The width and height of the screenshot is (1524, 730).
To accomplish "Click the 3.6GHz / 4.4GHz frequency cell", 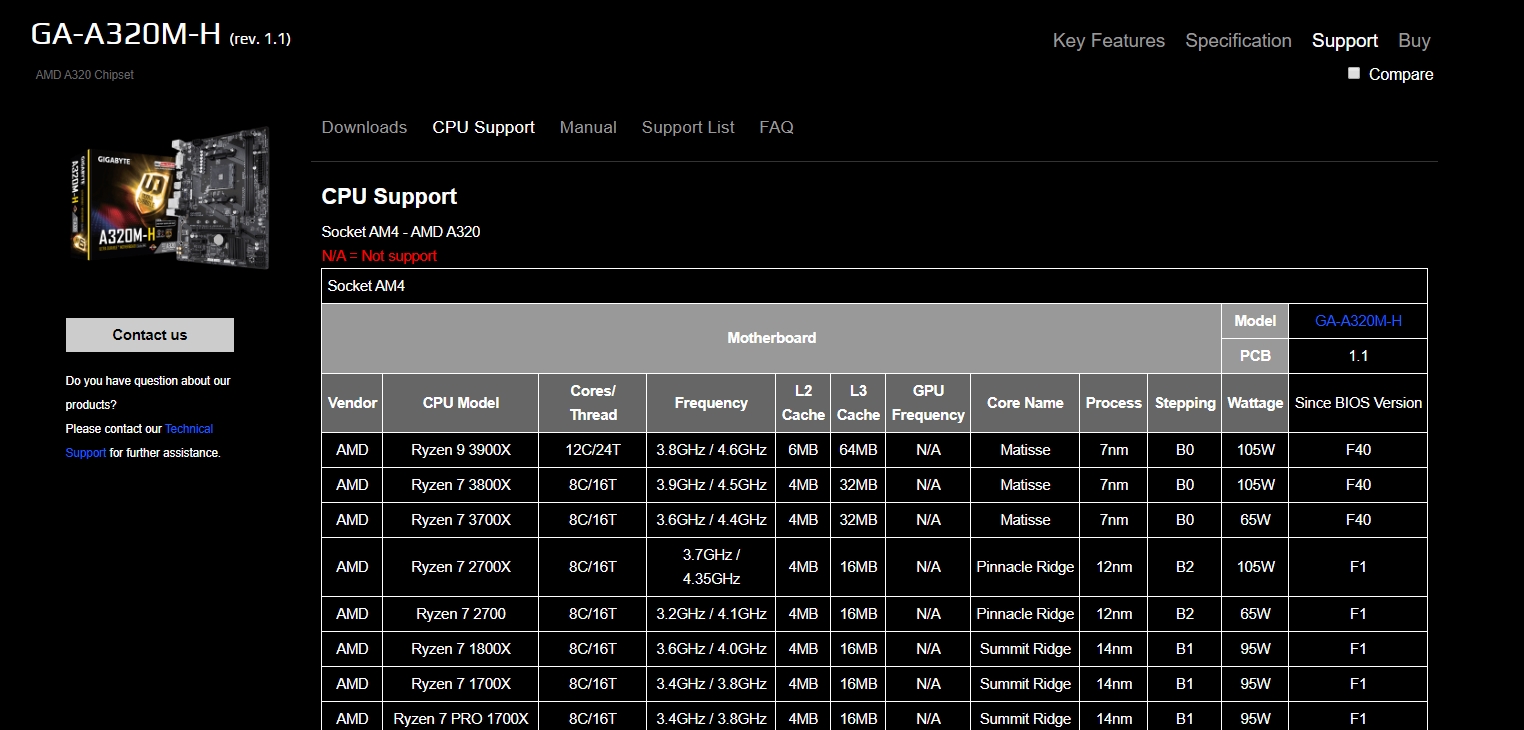I will [x=711, y=520].
